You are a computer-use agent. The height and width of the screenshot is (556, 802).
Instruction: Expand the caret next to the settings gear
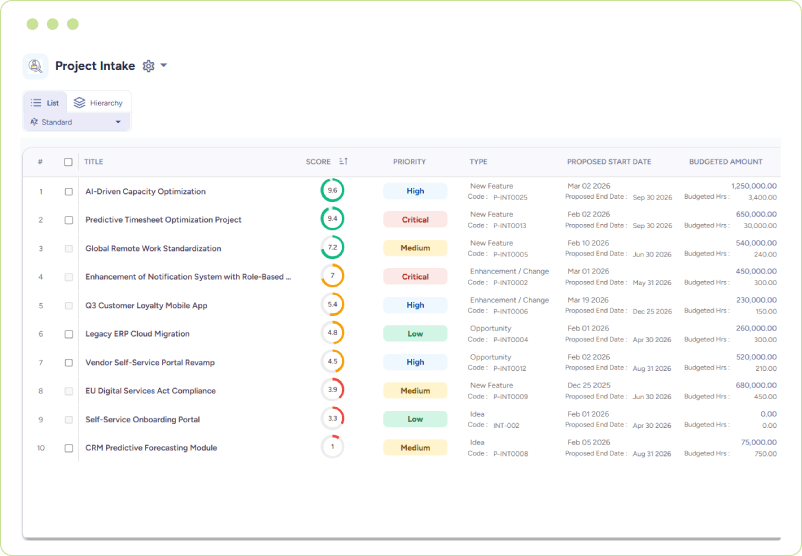(164, 65)
